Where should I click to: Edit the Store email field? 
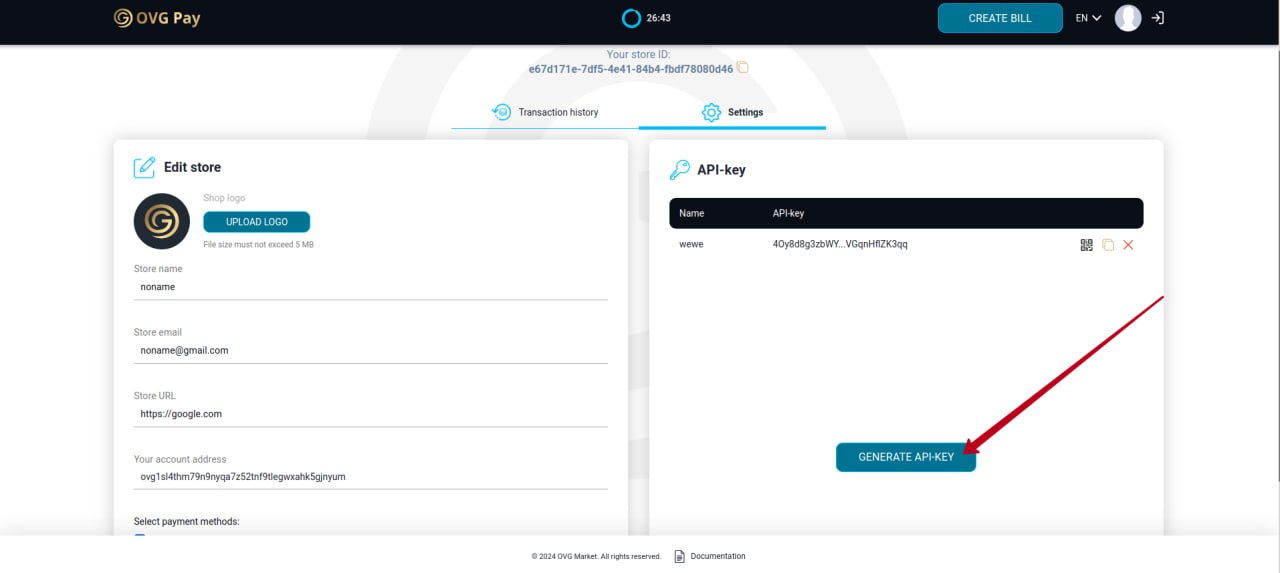click(371, 351)
